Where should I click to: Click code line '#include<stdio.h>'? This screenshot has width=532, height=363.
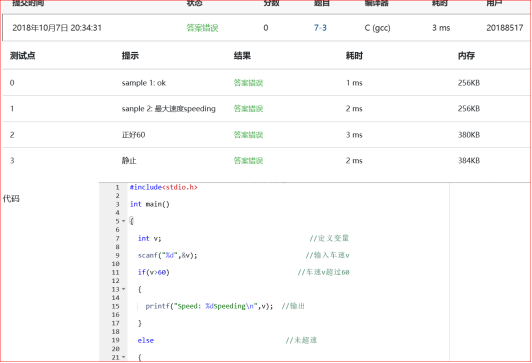[x=164, y=187]
